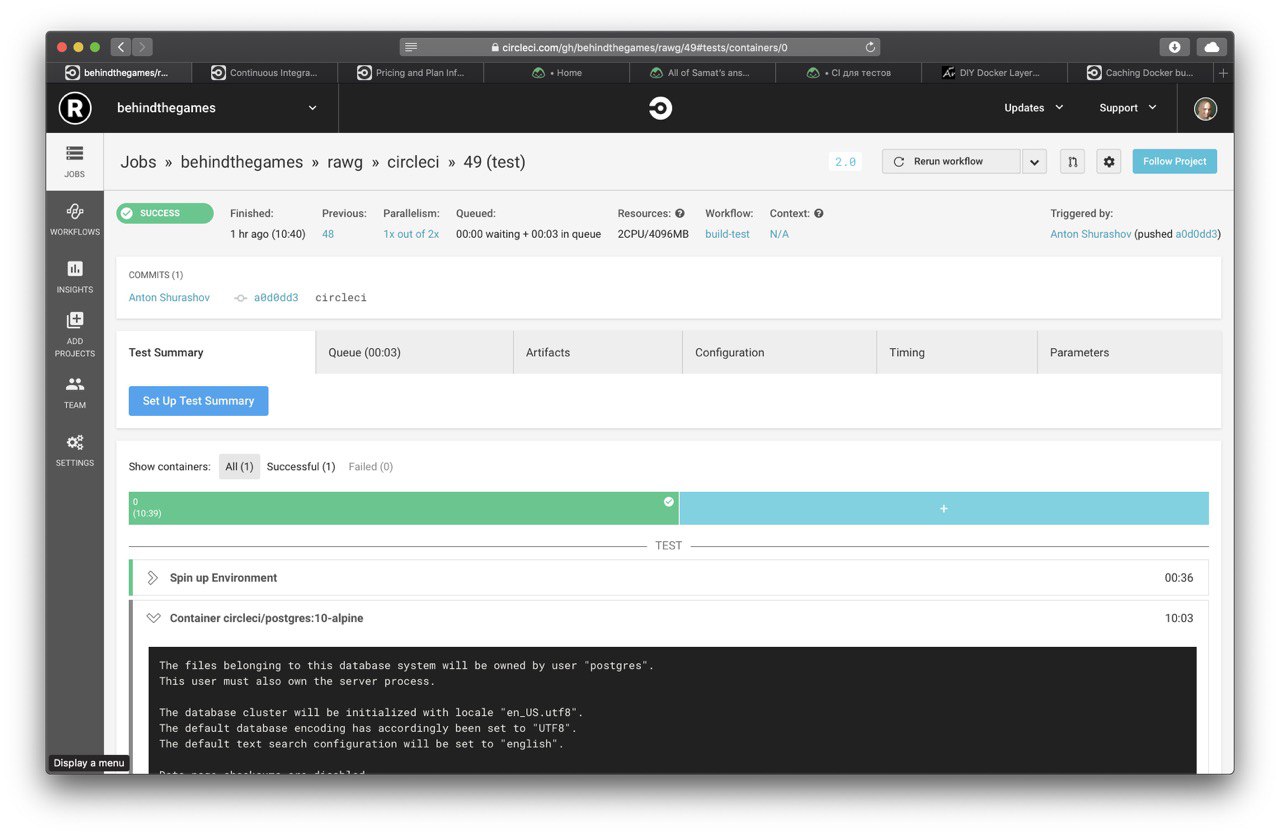Open the build-test workflow link
Viewport: 1280px width, 835px height.
click(x=727, y=234)
